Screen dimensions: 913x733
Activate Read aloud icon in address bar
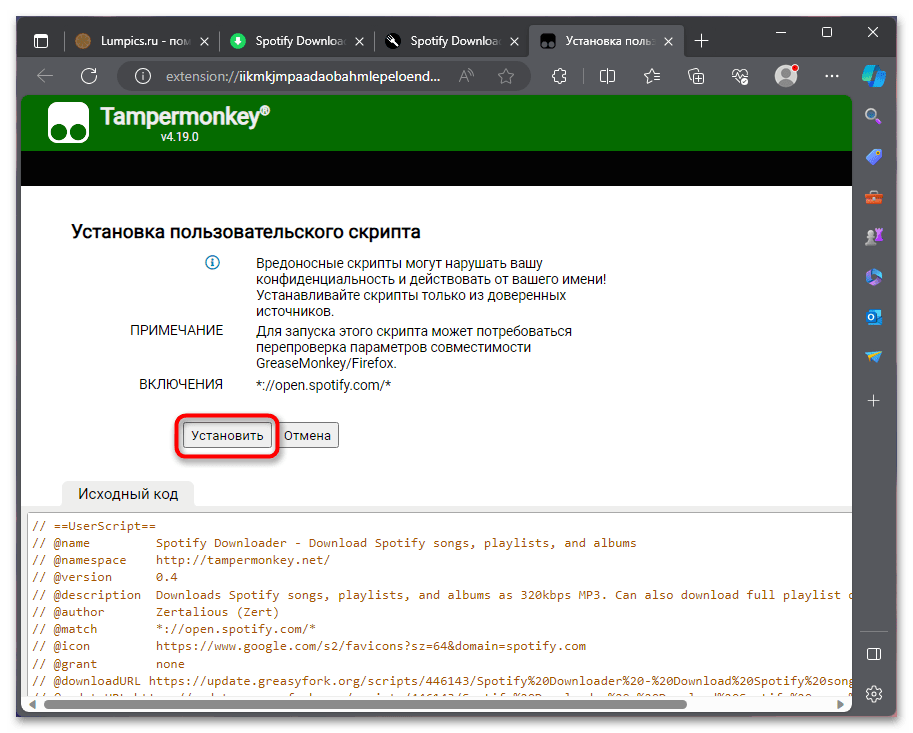pos(466,76)
